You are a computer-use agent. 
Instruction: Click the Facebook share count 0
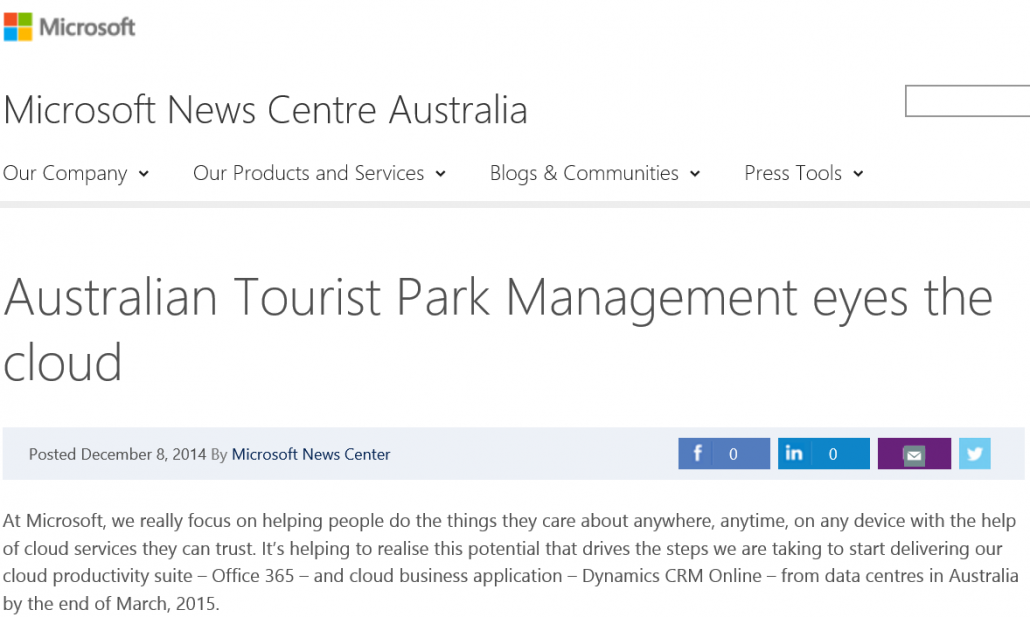click(x=733, y=454)
